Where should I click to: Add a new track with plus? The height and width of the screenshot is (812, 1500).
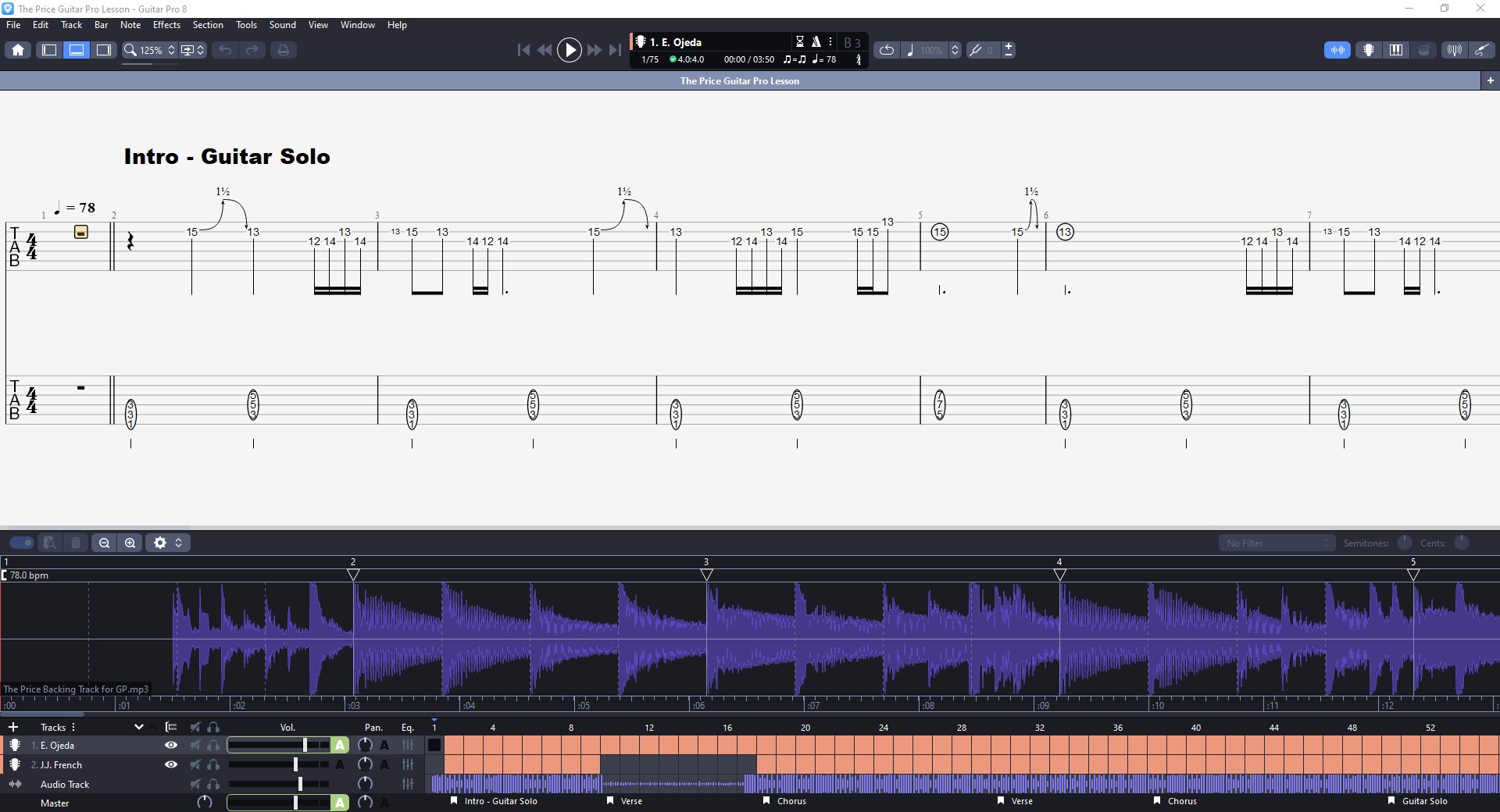(13, 727)
